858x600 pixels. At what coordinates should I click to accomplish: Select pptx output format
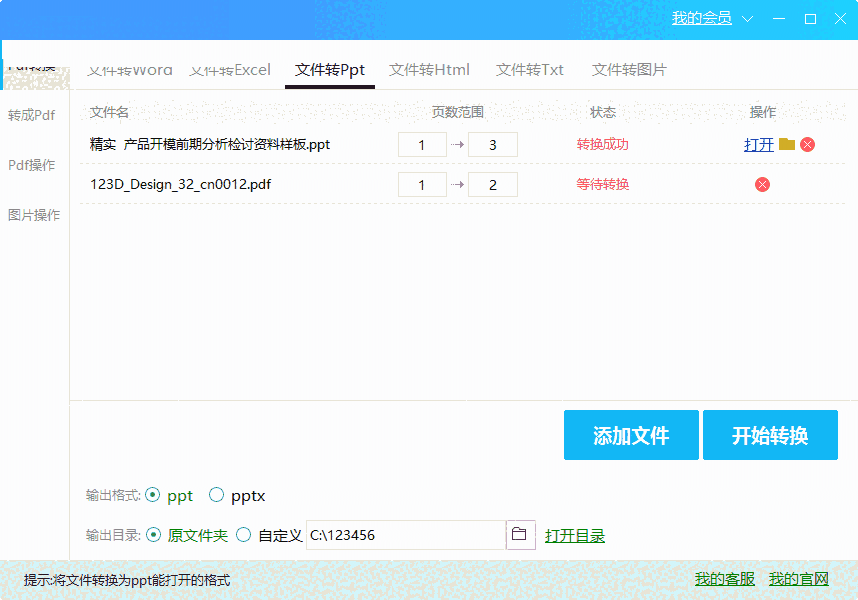(x=215, y=495)
